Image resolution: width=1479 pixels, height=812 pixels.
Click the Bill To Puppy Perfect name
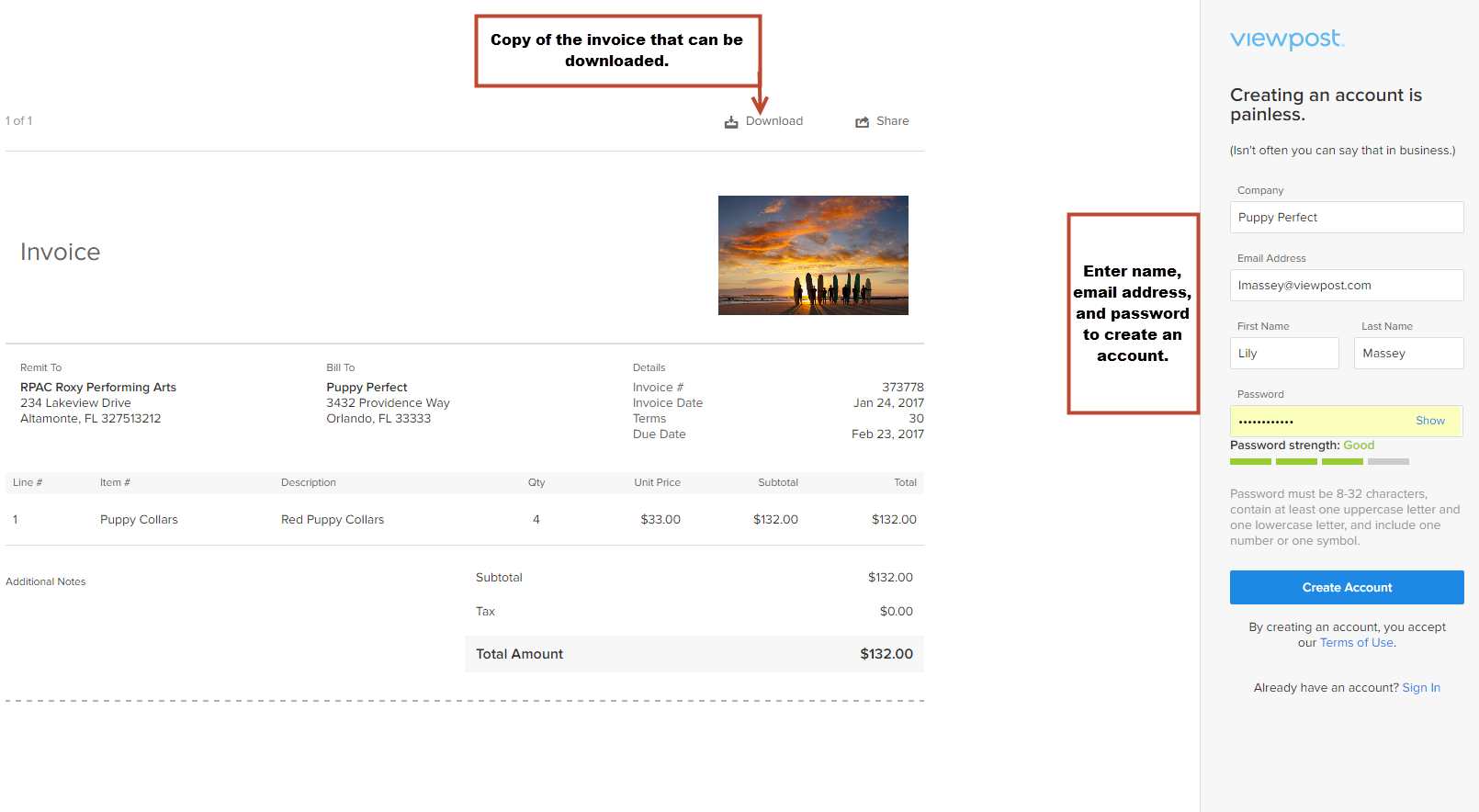pos(367,388)
